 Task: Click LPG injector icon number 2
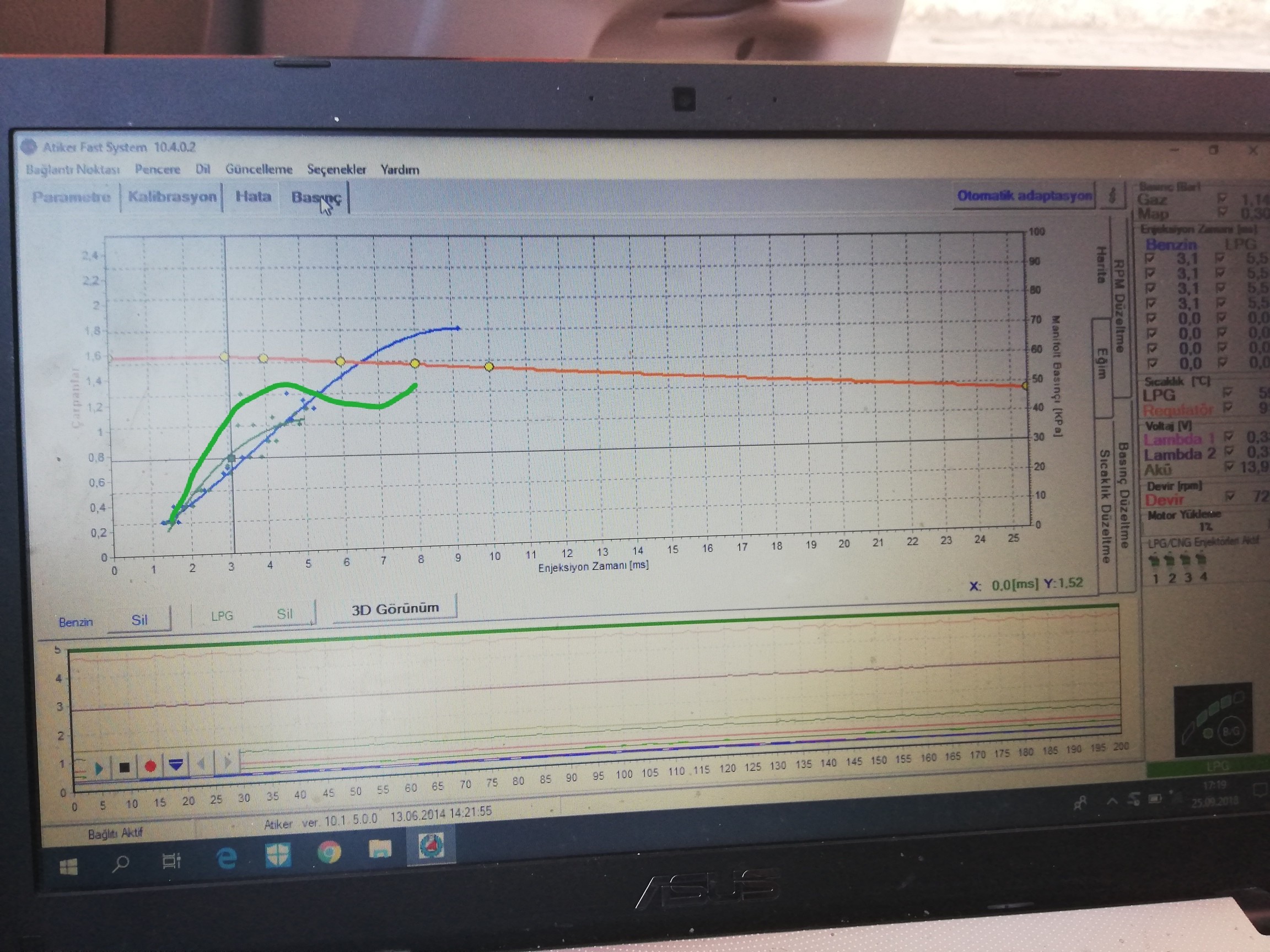click(1171, 559)
